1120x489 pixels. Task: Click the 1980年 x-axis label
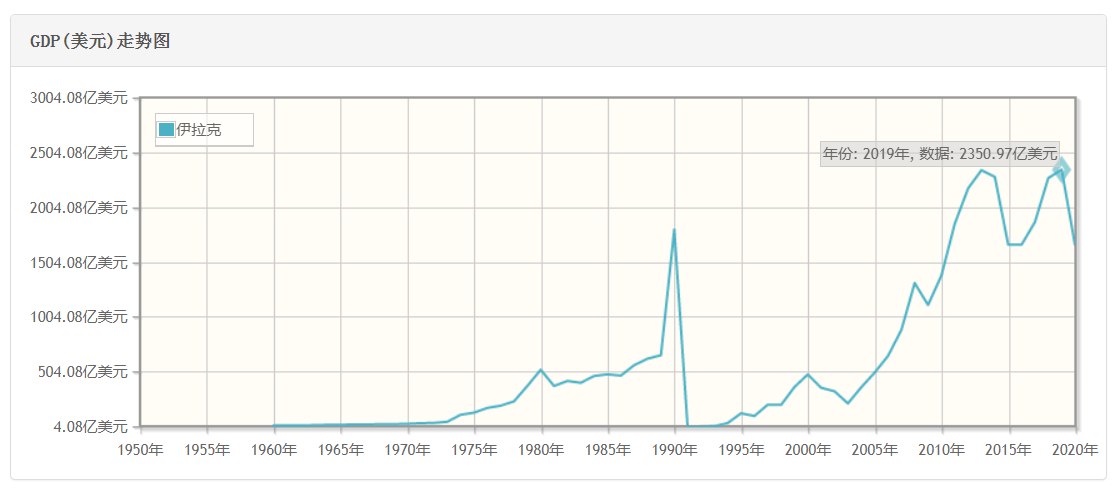point(541,450)
